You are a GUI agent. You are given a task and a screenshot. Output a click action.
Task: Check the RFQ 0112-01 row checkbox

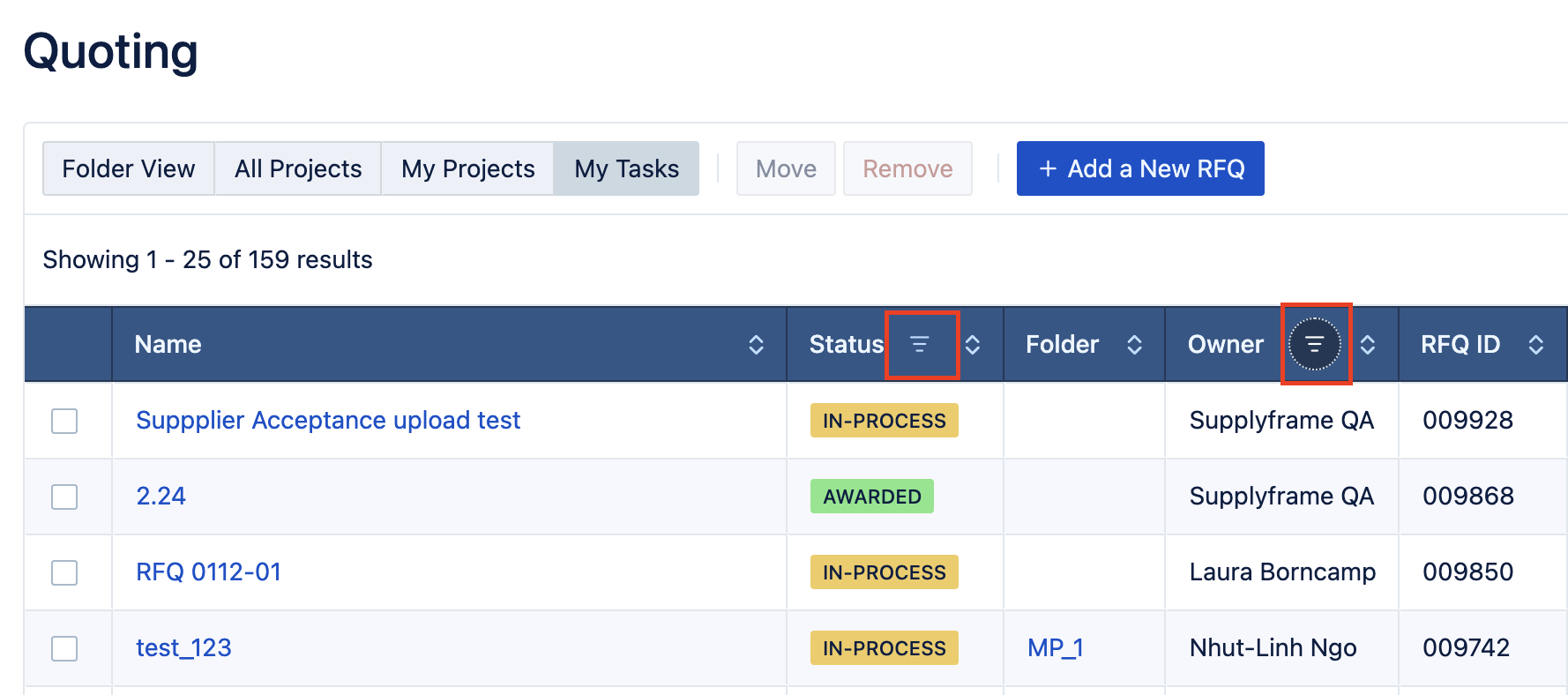[64, 572]
